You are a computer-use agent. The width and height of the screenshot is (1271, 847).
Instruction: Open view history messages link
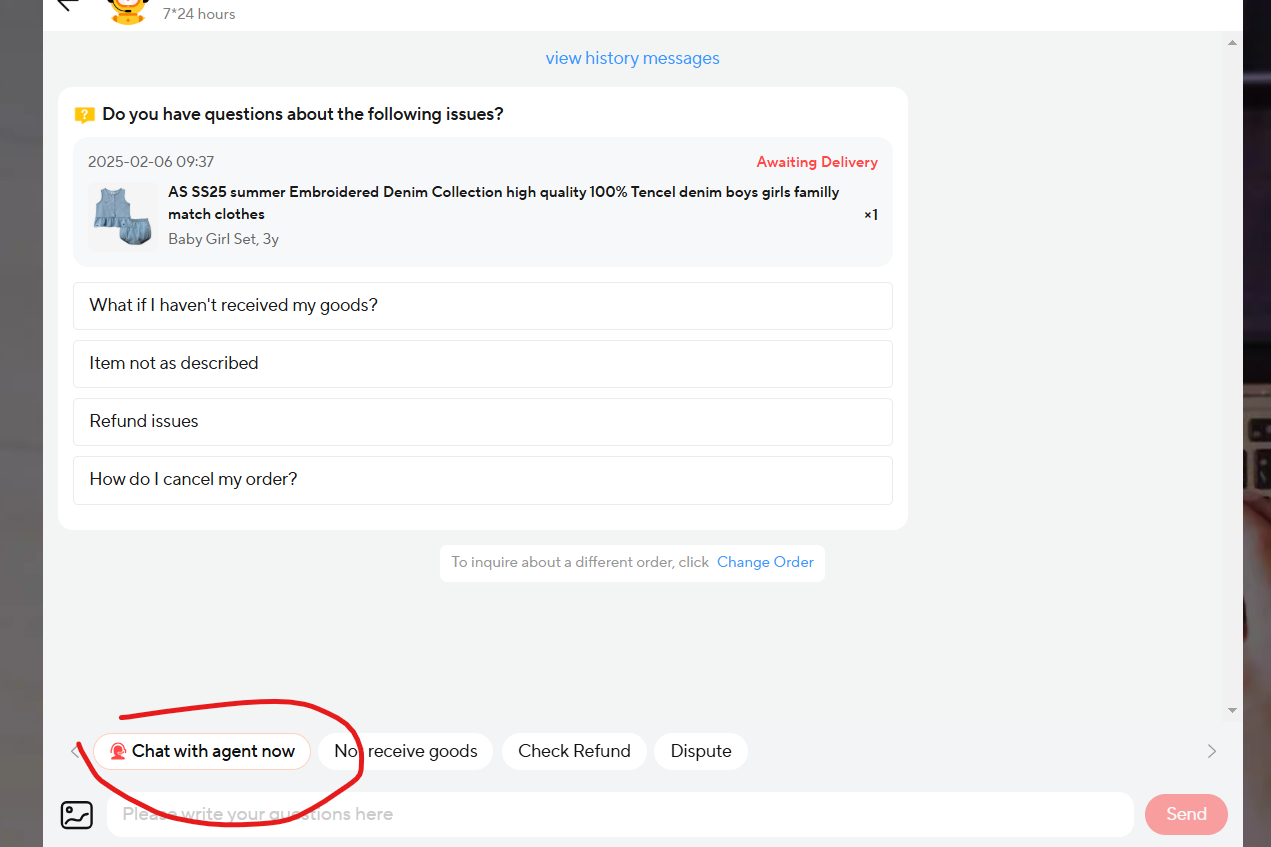point(632,58)
